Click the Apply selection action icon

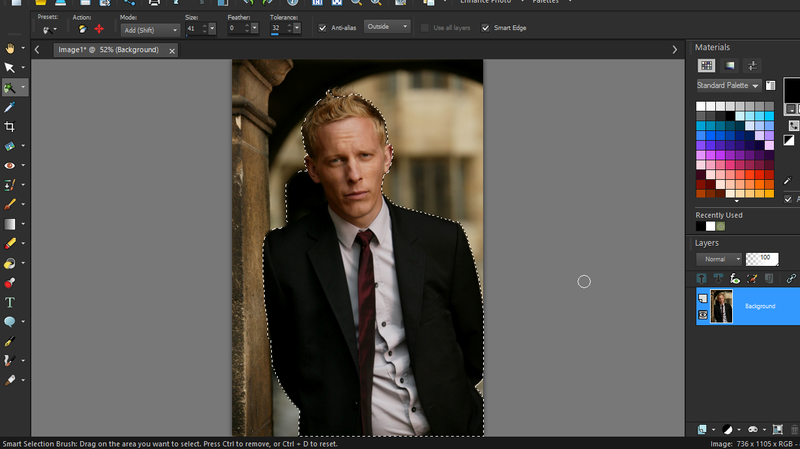82,29
